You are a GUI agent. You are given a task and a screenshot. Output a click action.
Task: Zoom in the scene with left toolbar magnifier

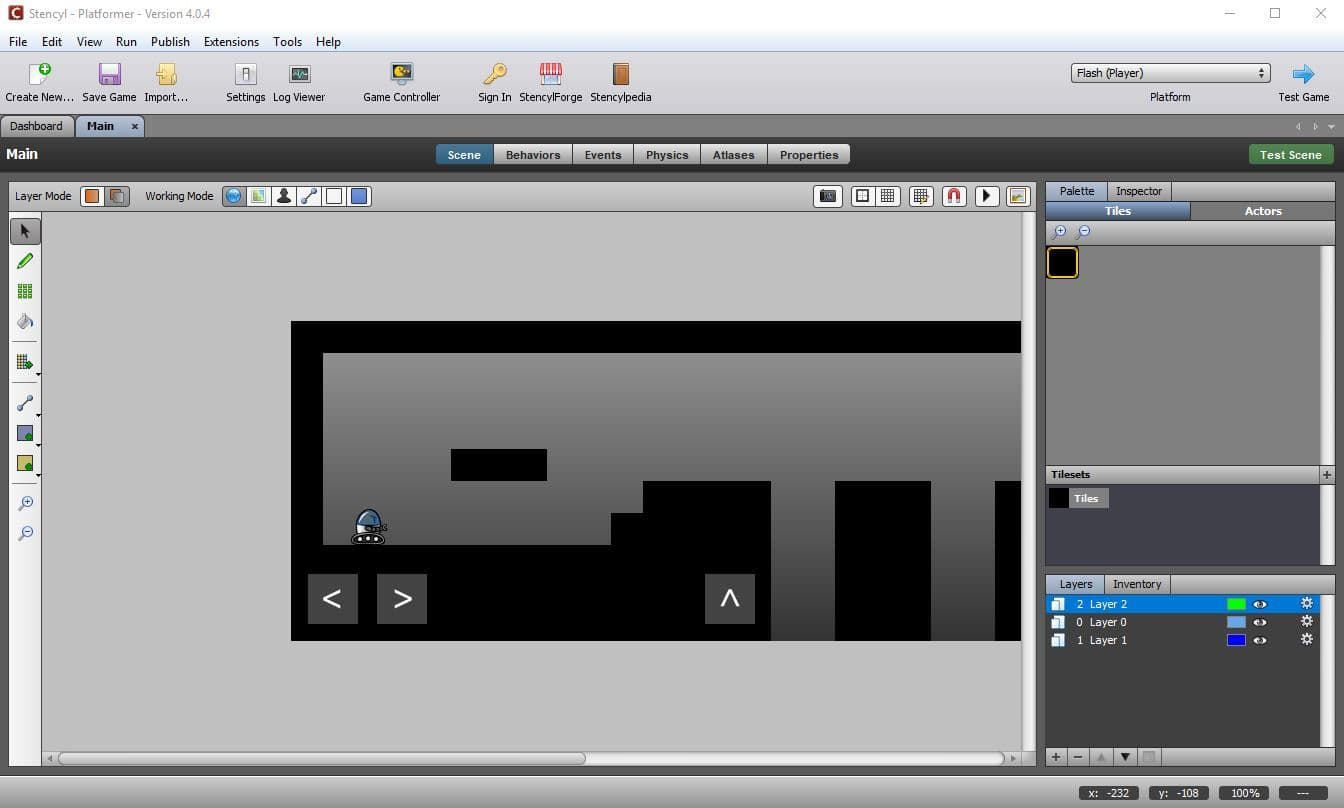coord(26,503)
